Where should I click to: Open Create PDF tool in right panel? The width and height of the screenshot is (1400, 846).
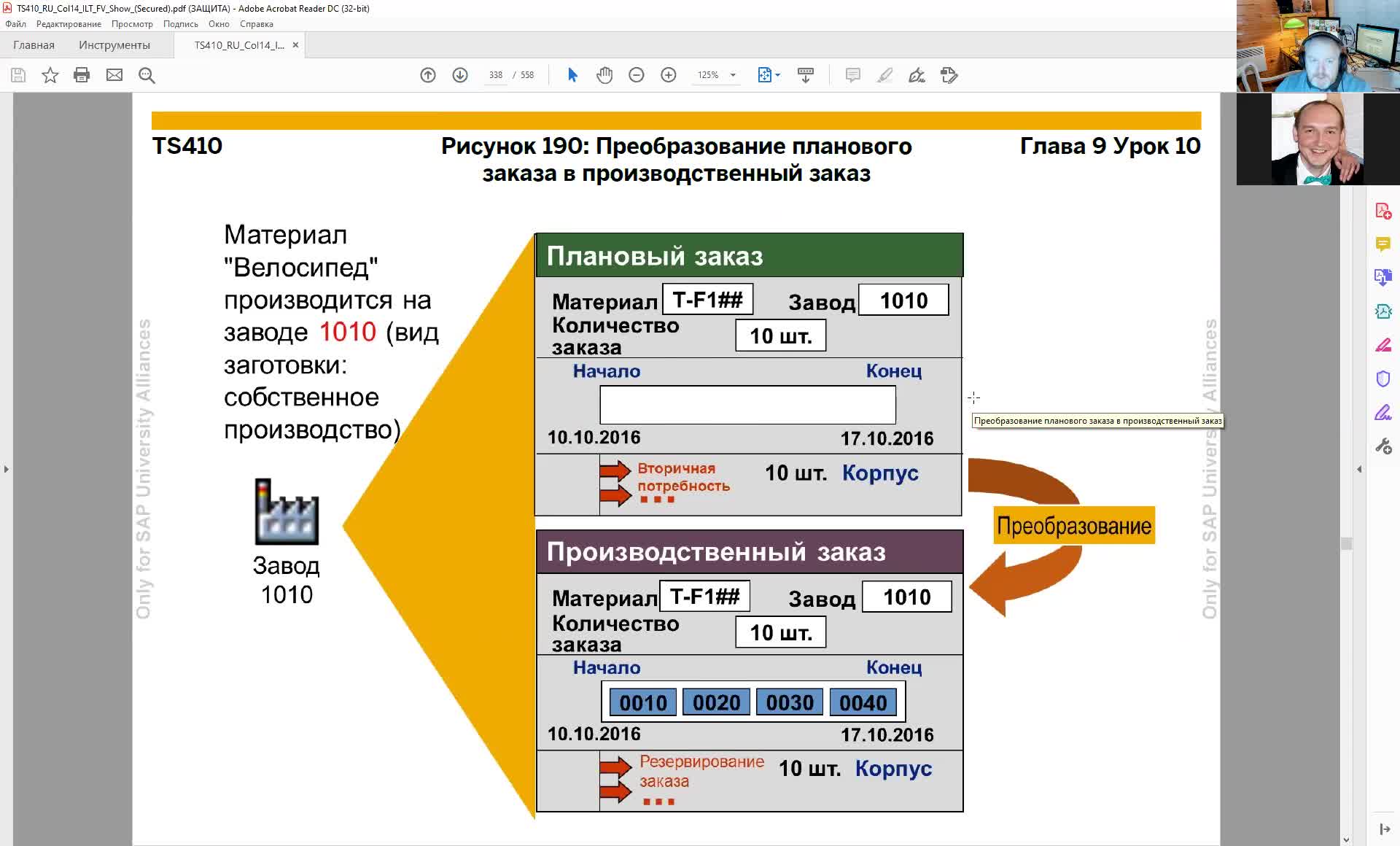tap(1383, 211)
